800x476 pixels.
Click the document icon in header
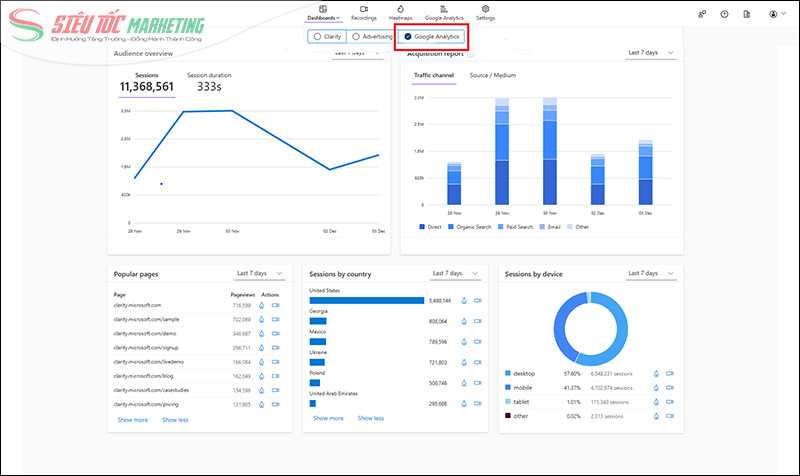(747, 14)
